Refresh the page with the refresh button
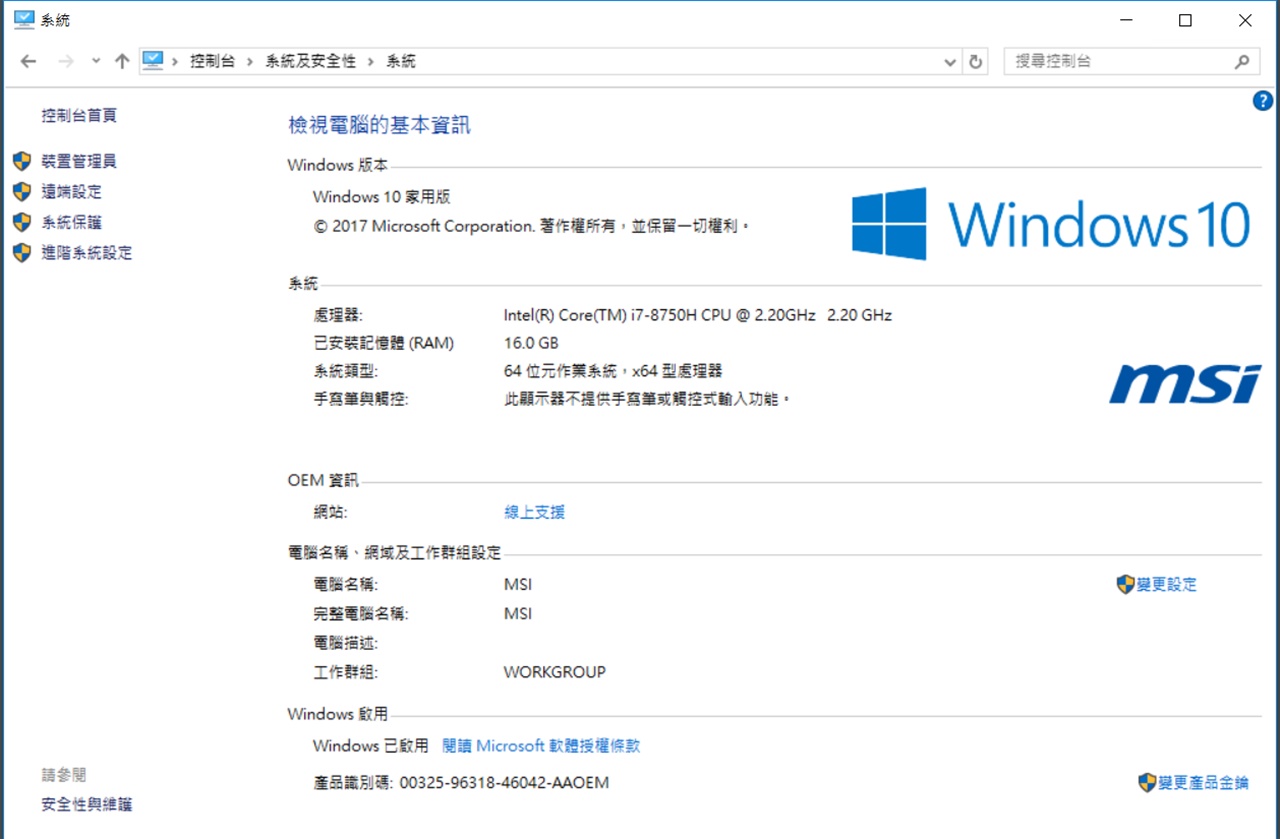Viewport: 1280px width, 839px height. [x=976, y=61]
